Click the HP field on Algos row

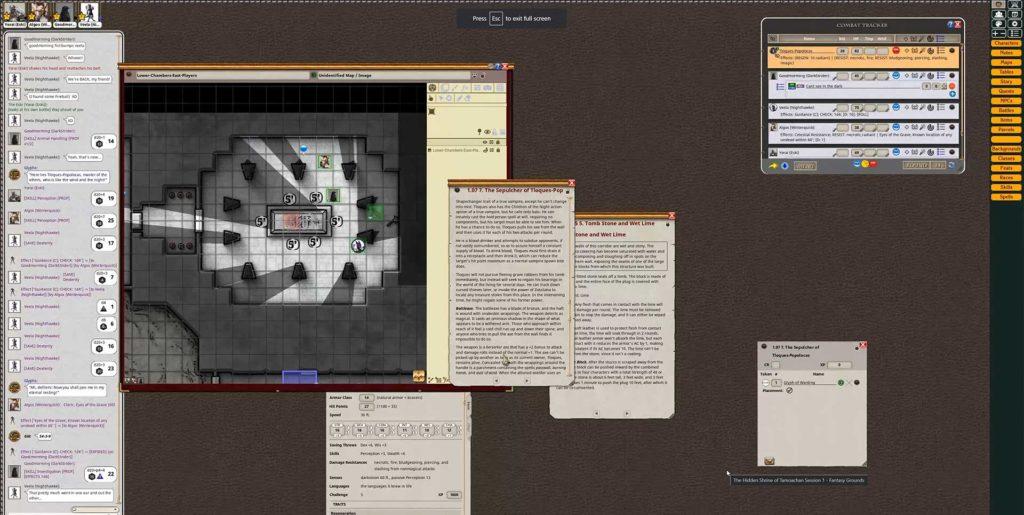click(x=857, y=127)
